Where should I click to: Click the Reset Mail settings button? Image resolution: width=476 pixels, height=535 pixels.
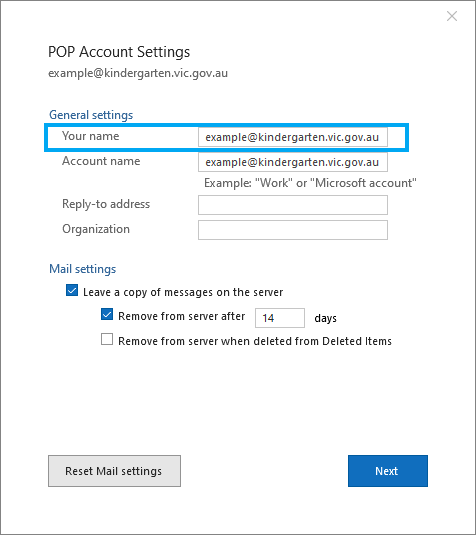(114, 471)
